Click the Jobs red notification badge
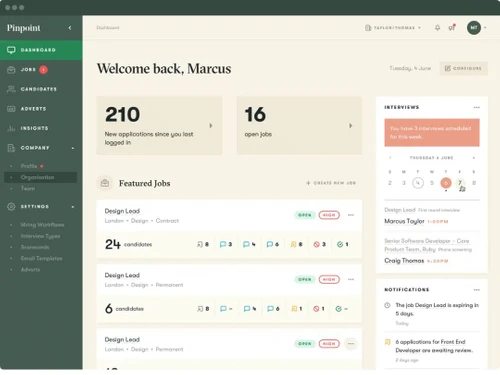This screenshot has height=375, width=500. (x=43, y=70)
